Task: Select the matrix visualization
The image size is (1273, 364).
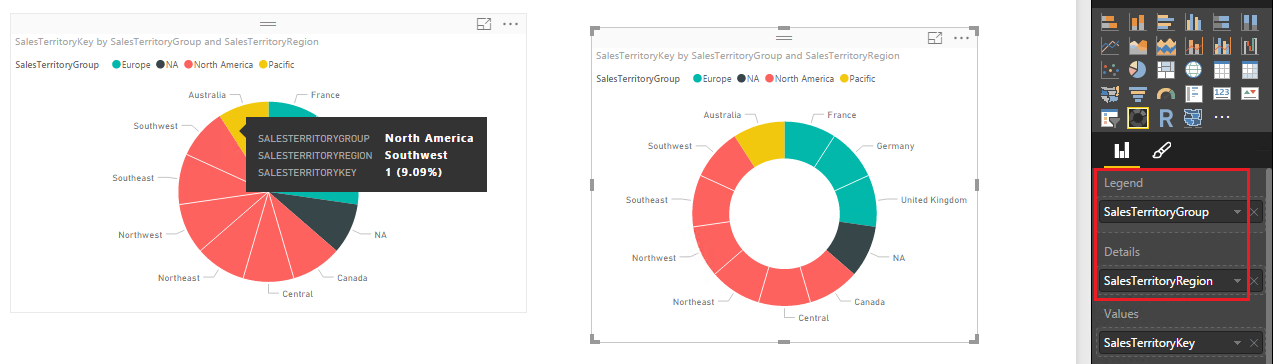Action: pyautogui.click(x=1249, y=69)
